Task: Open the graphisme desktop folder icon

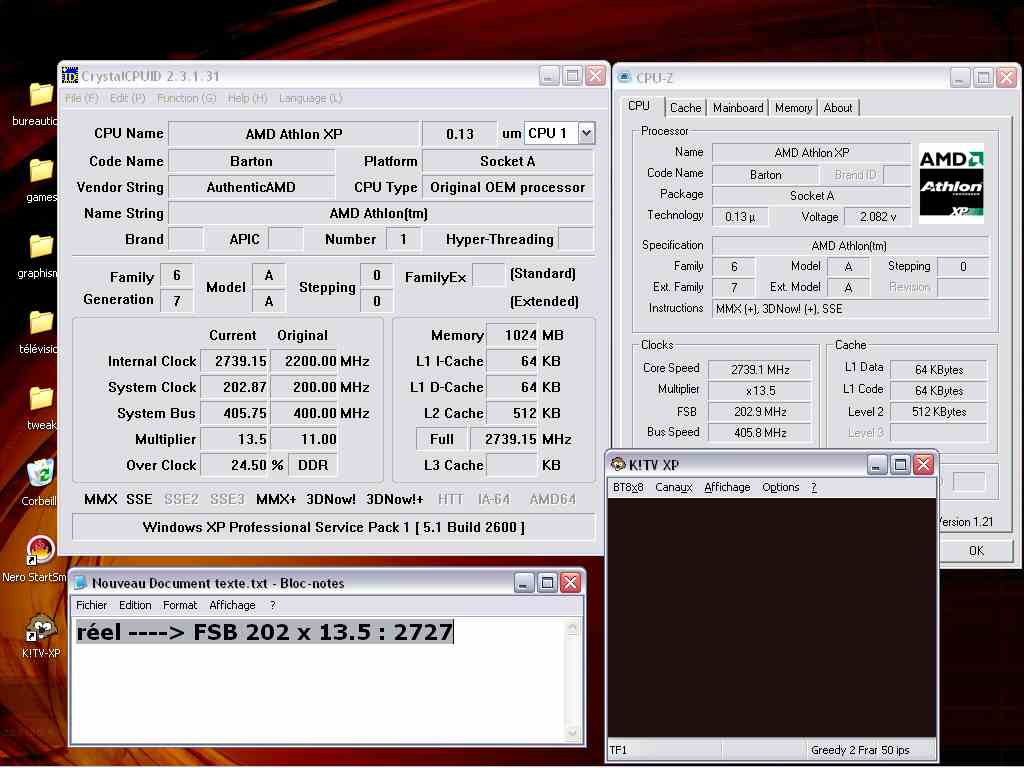Action: [40, 246]
